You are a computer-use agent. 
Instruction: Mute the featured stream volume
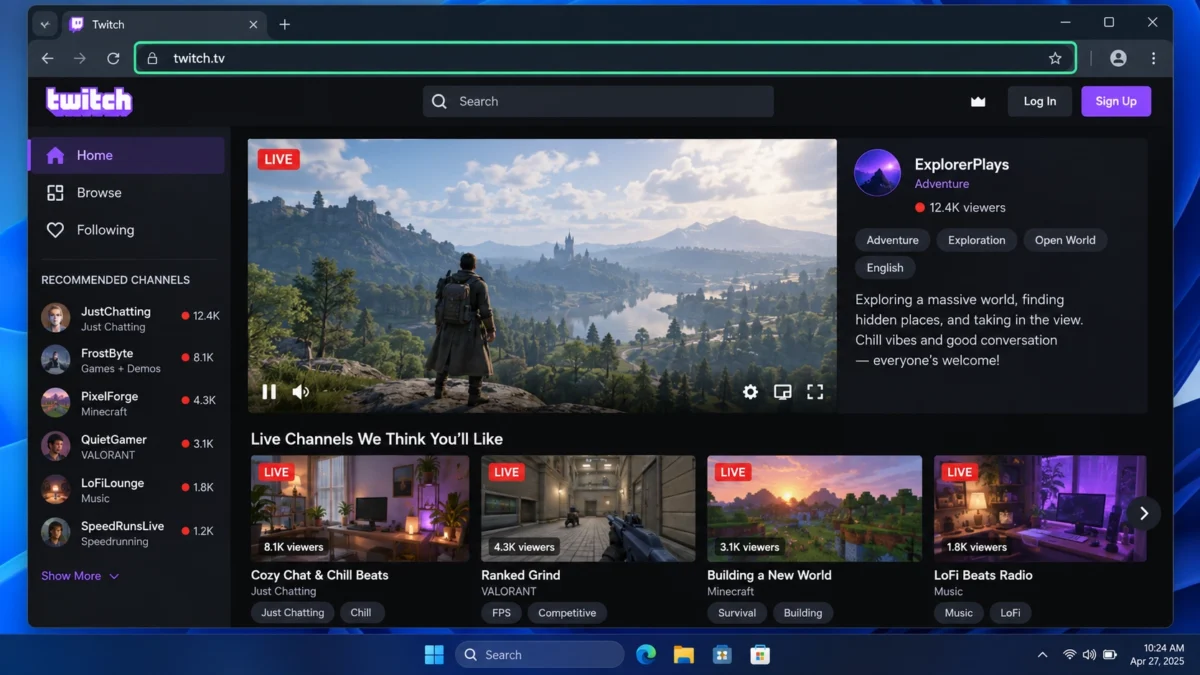pyautogui.click(x=300, y=392)
